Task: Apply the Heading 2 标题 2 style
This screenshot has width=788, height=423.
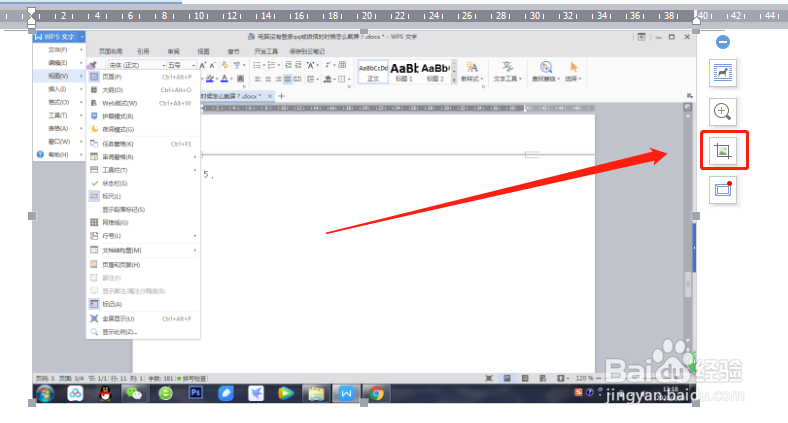Action: (x=435, y=72)
